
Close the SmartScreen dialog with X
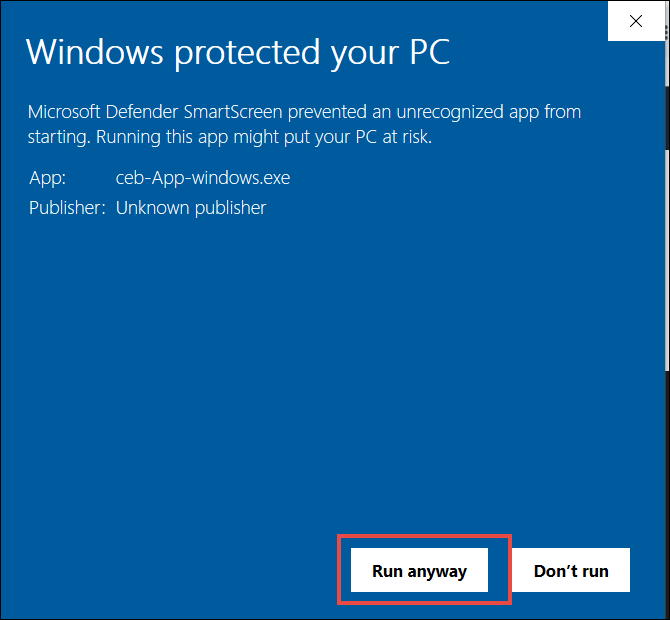(636, 21)
